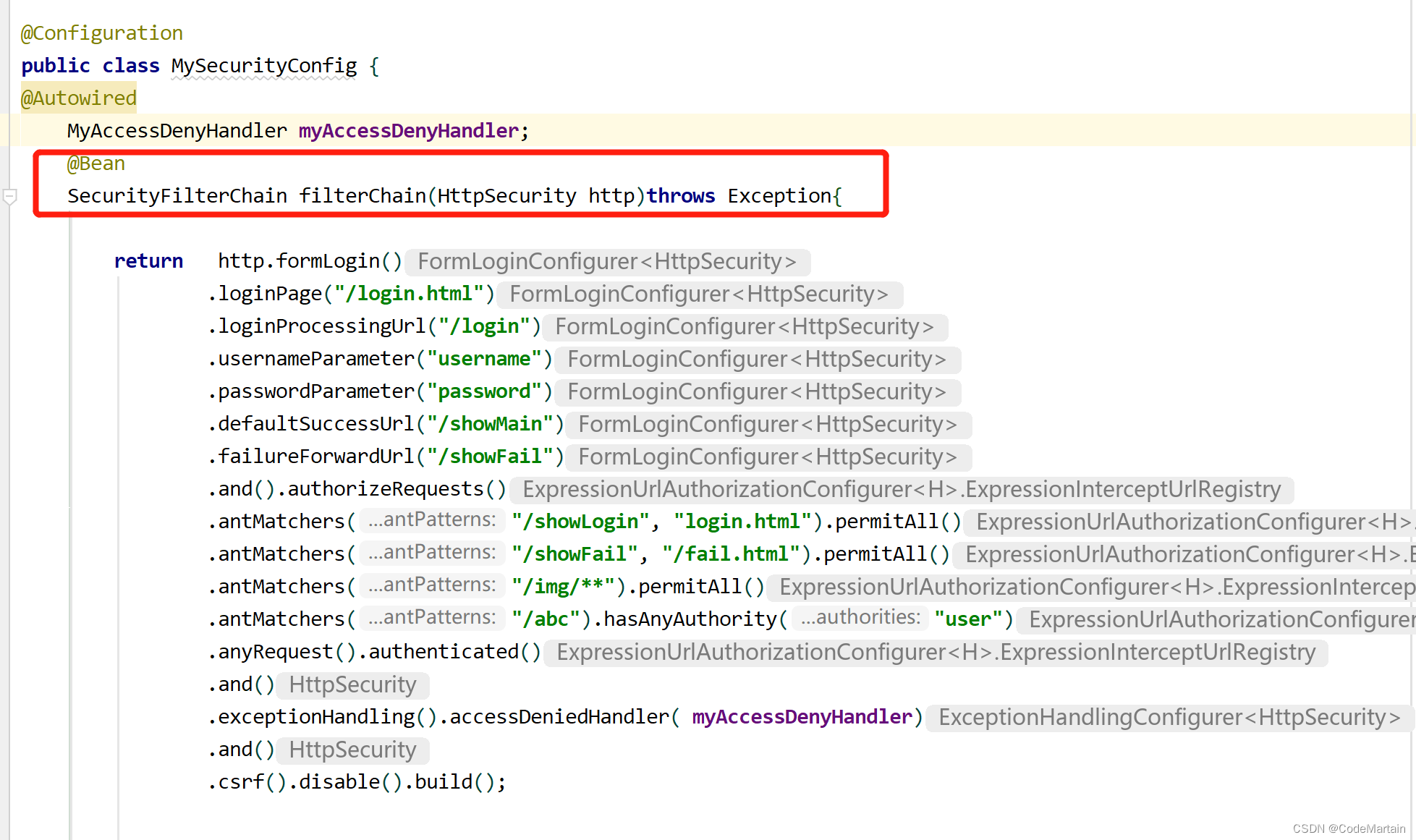Click the @Autowired annotation
Viewport: 1416px width, 840px height.
[x=79, y=98]
